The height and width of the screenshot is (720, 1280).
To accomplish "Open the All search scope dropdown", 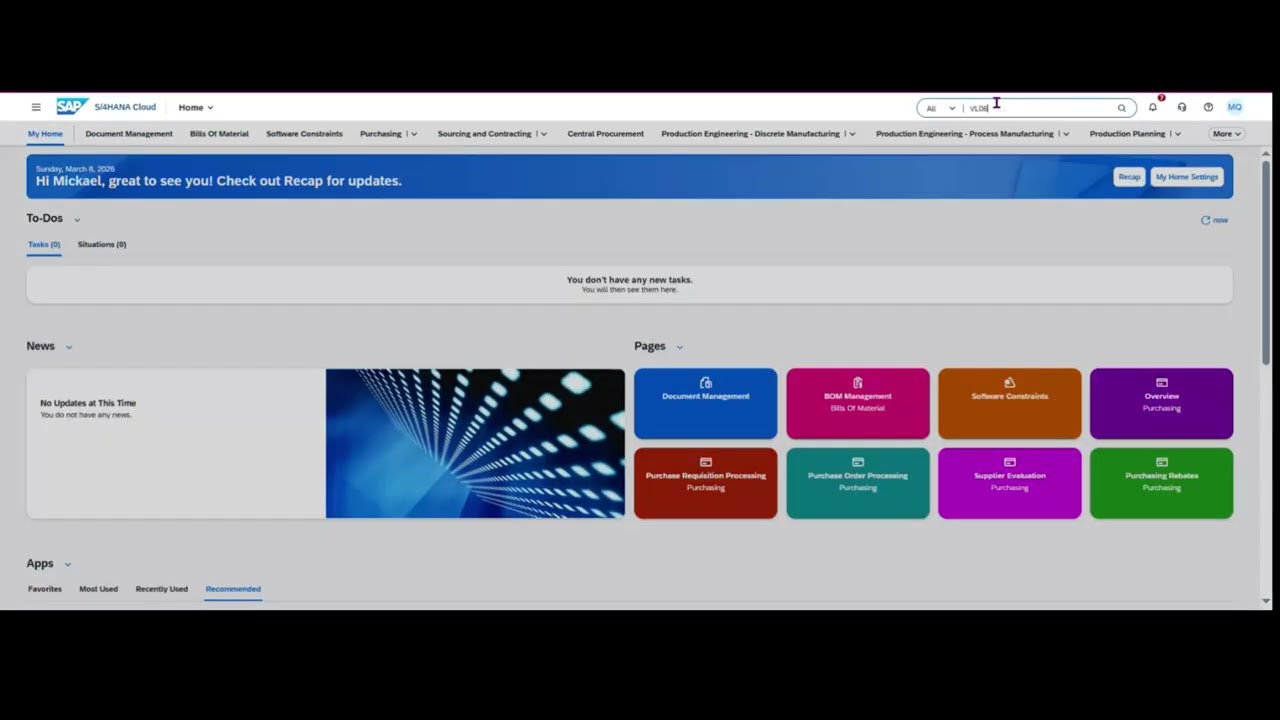I will 940,108.
